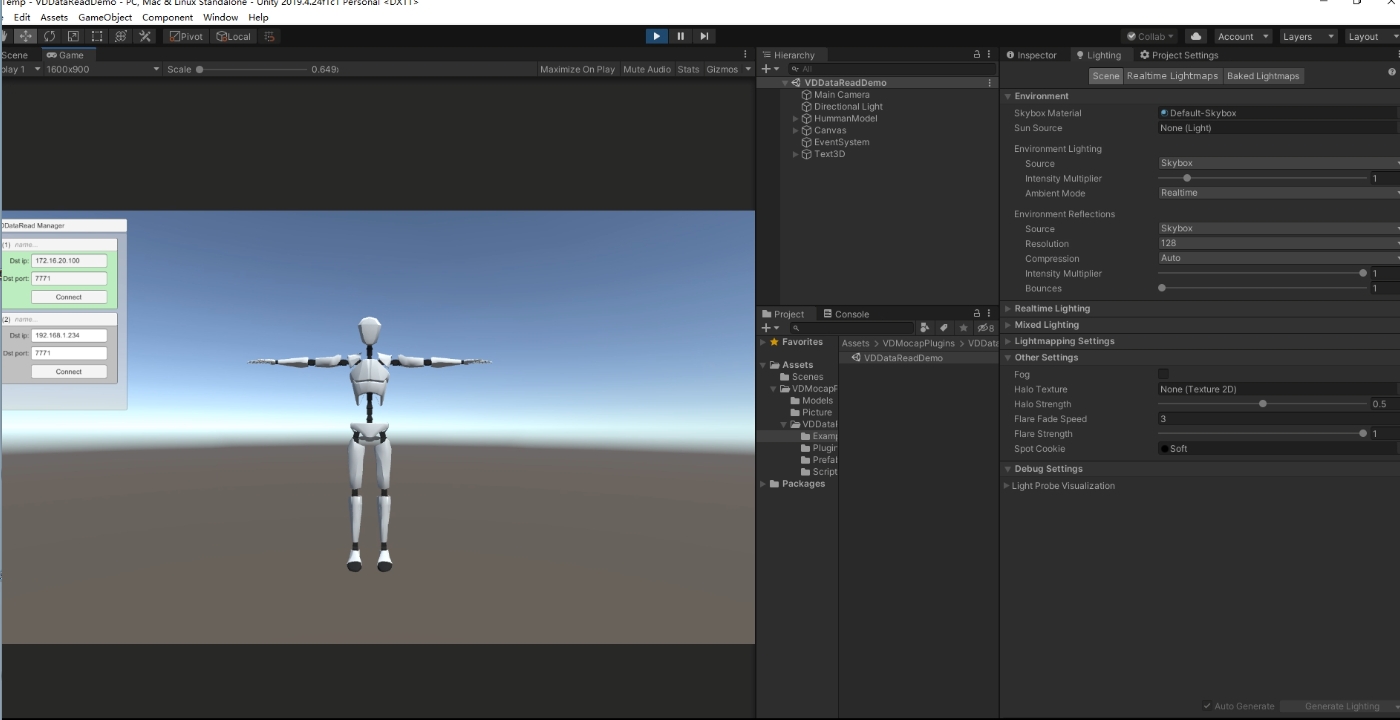
Task: Open the Reflections Resolution 128 dropdown
Action: (1279, 243)
